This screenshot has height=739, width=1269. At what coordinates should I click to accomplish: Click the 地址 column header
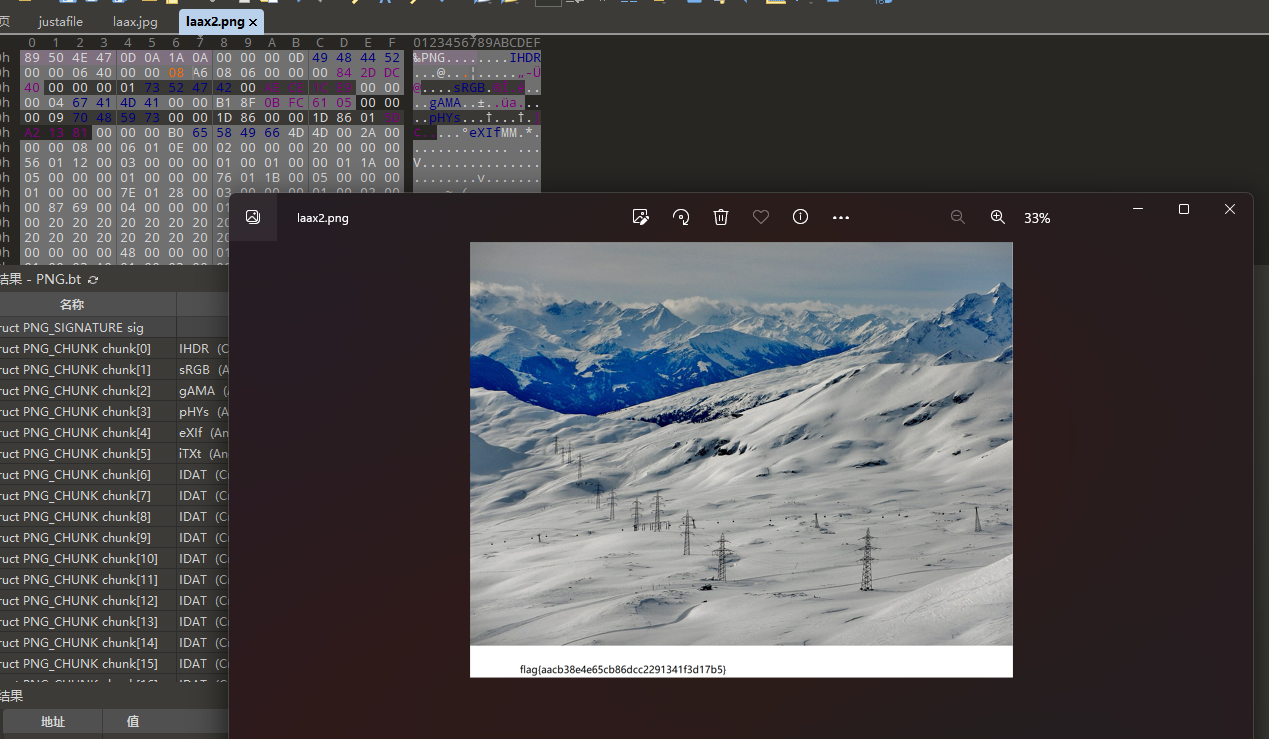click(x=53, y=721)
